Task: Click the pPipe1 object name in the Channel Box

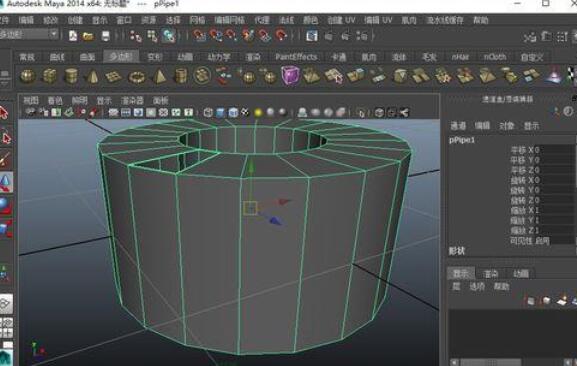Action: (x=462, y=140)
